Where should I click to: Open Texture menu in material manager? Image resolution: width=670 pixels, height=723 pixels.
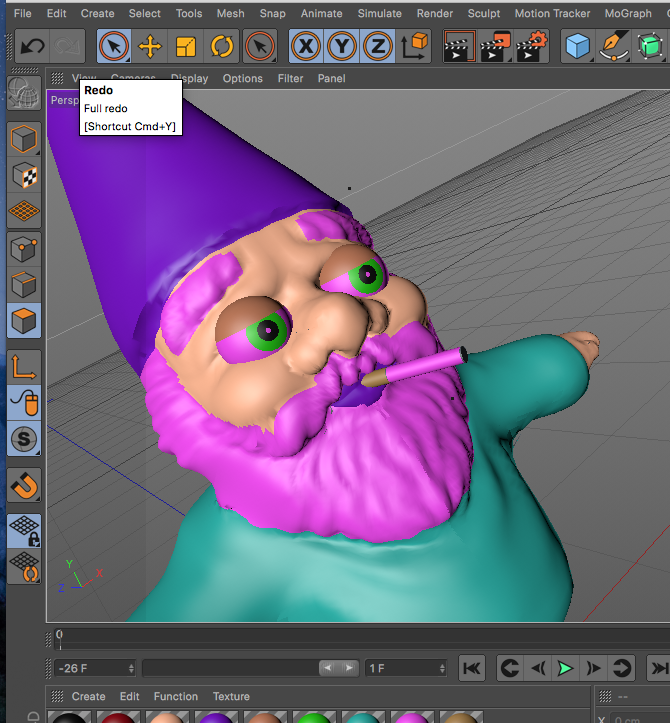[231, 697]
